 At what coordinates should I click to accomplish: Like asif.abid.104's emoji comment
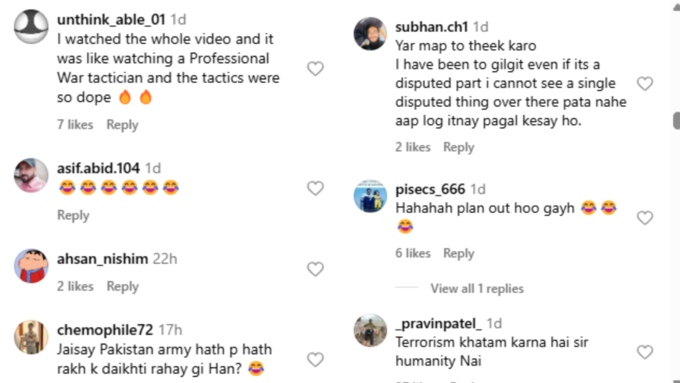[315, 188]
